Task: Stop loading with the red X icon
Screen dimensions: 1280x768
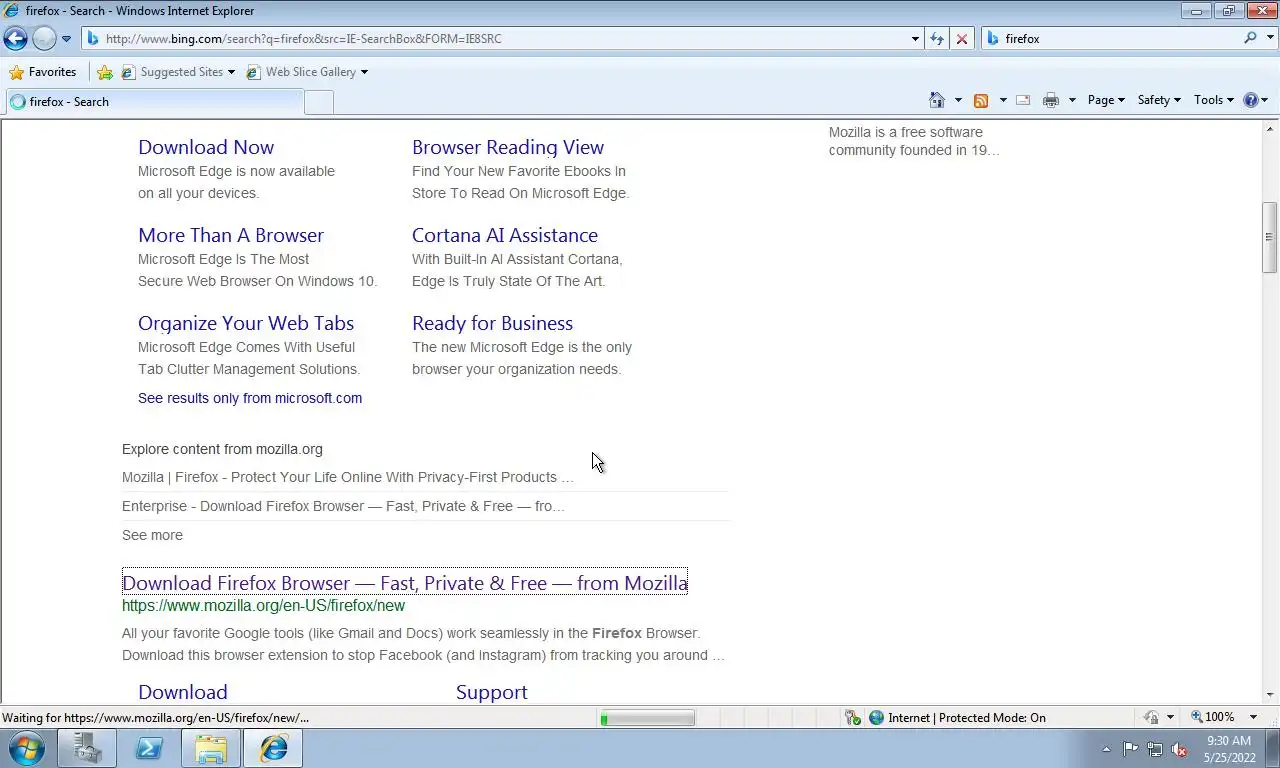Action: coord(962,39)
